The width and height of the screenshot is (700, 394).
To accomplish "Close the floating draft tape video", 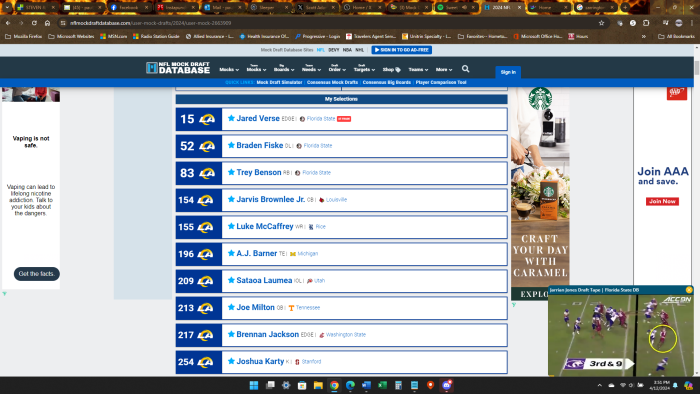I will coord(689,290).
